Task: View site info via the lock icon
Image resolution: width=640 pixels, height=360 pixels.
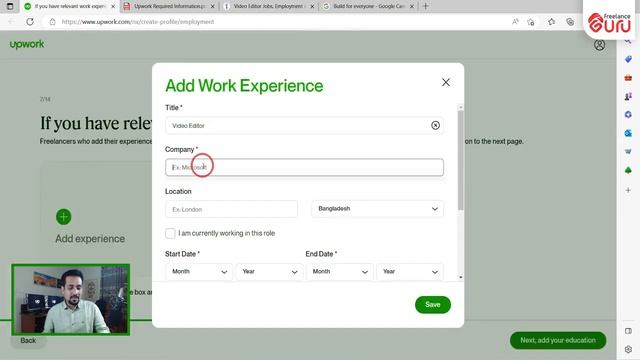Action: 52,22
